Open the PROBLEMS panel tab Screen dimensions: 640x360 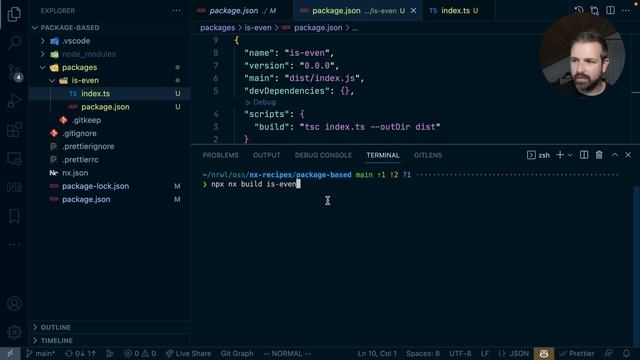[x=220, y=155]
